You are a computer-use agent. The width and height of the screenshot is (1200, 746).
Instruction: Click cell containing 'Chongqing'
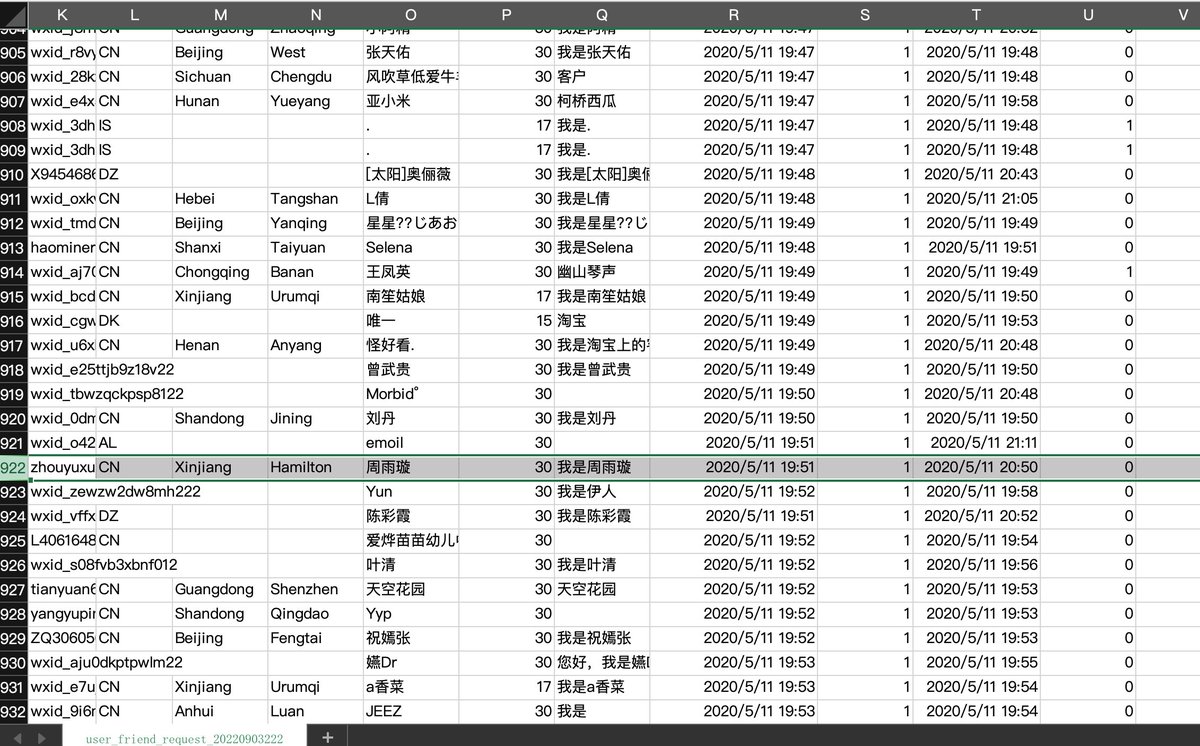tap(220, 272)
